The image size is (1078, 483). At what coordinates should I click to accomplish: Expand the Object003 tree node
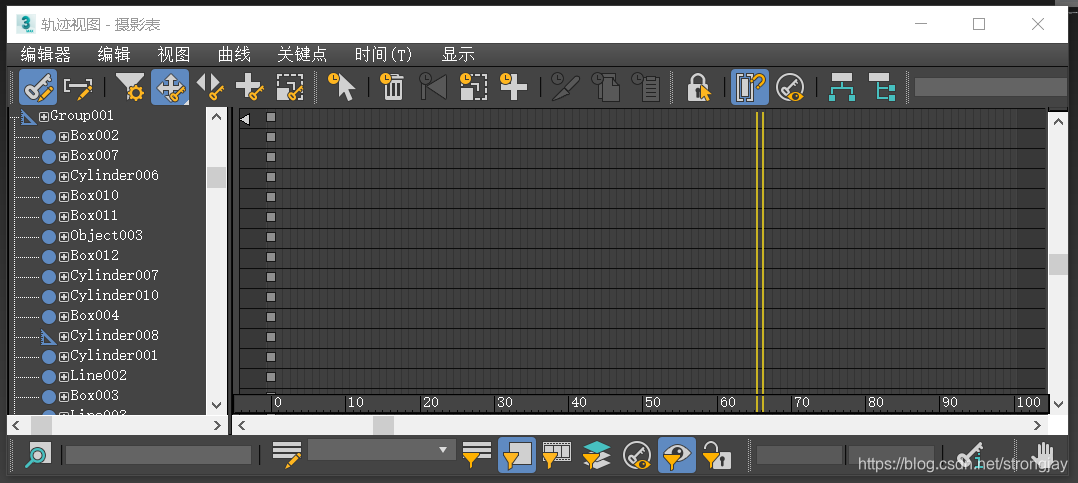(x=64, y=236)
